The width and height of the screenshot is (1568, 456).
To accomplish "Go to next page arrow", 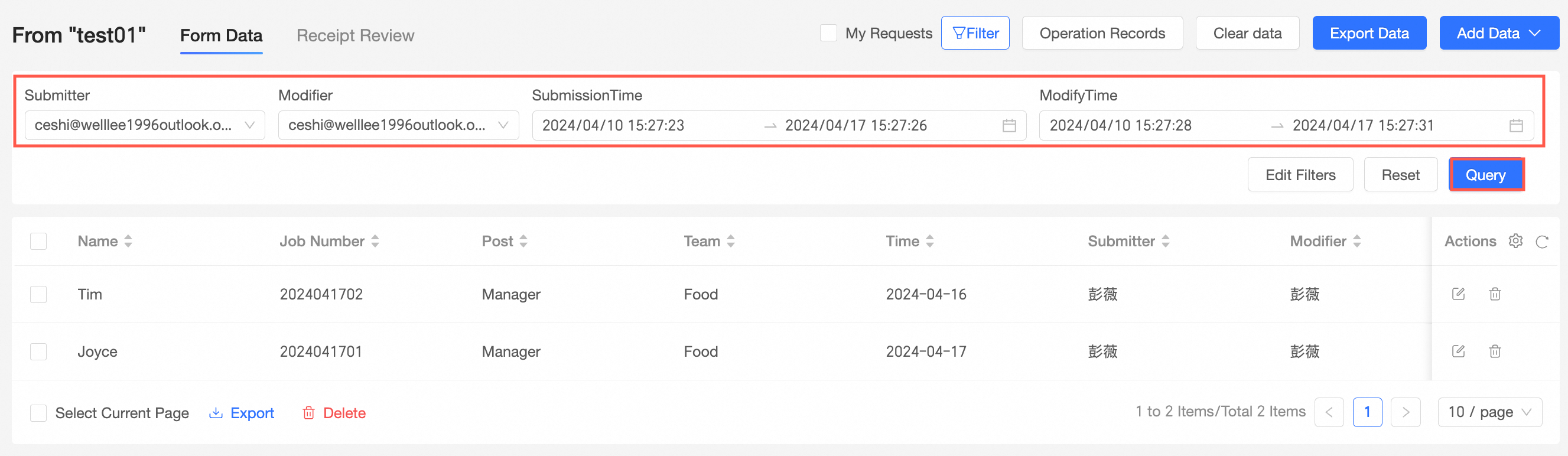I will pos(1406,412).
